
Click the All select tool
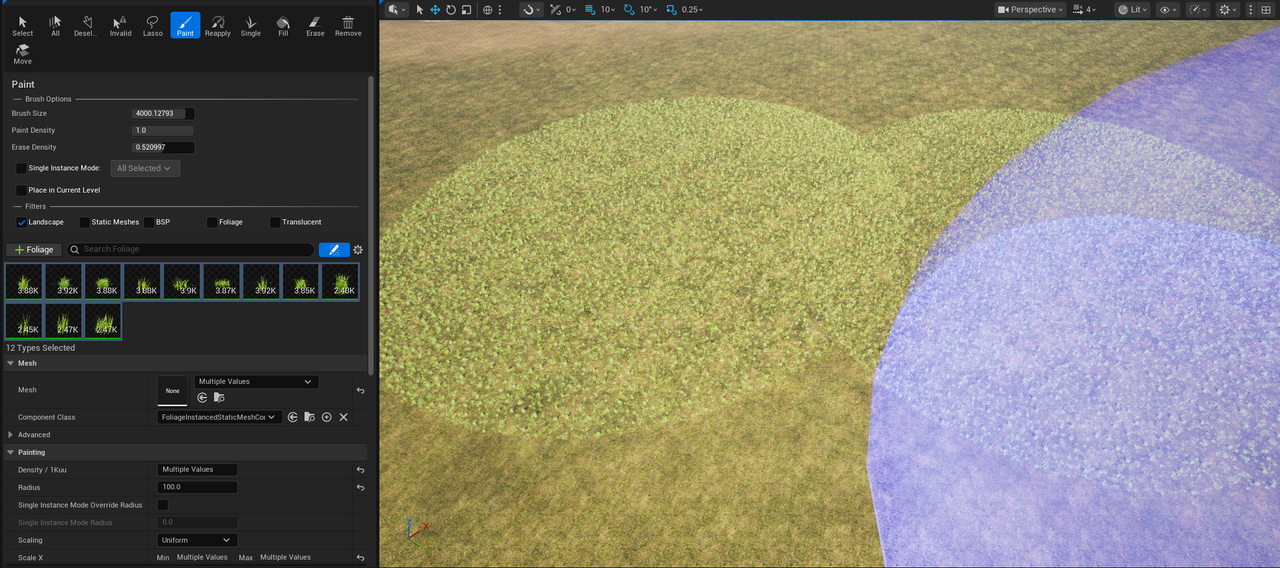pyautogui.click(x=55, y=26)
